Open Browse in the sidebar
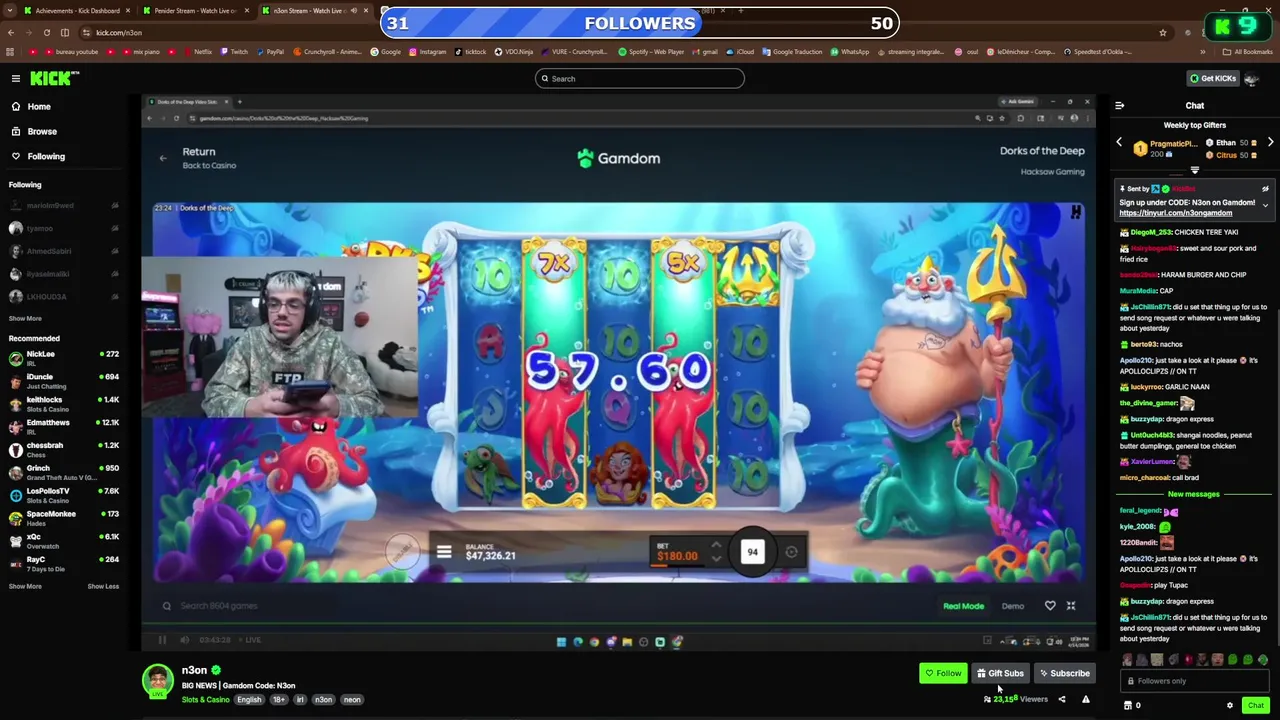Screen dimensions: 1280x720 (42, 131)
